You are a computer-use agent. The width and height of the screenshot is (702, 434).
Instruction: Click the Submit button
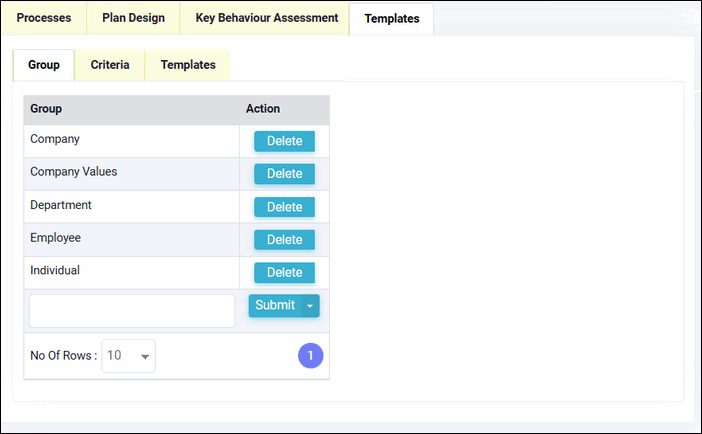275,305
